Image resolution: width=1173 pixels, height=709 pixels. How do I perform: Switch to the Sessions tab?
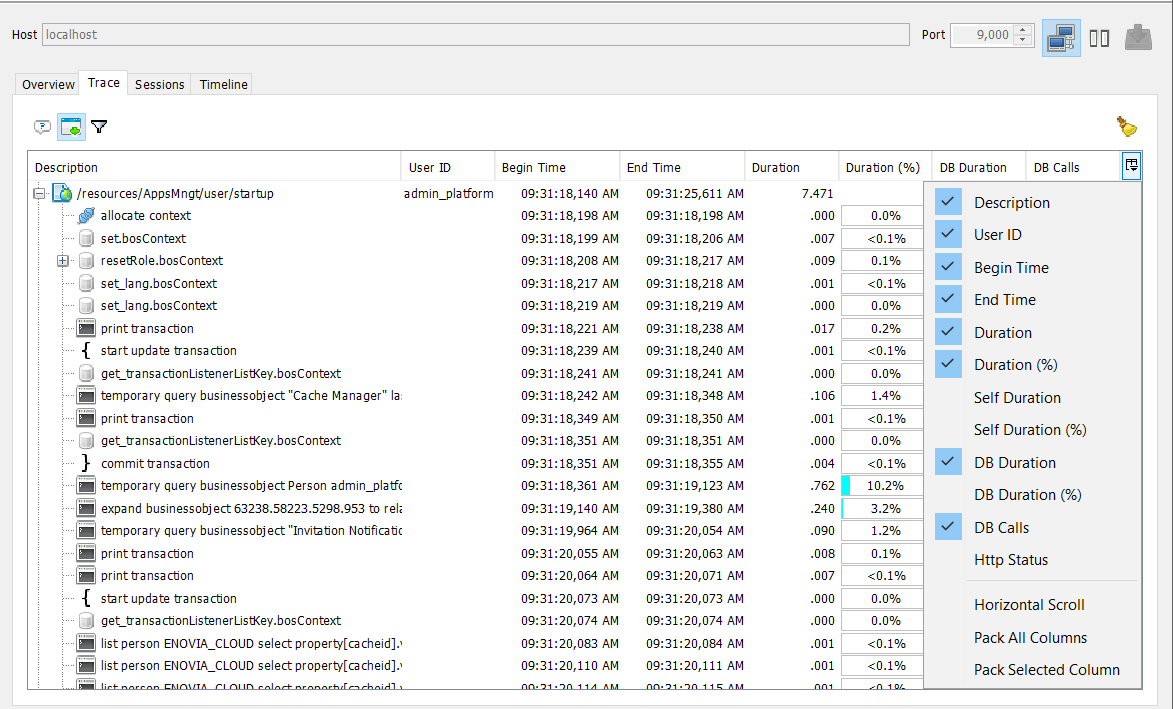[158, 84]
